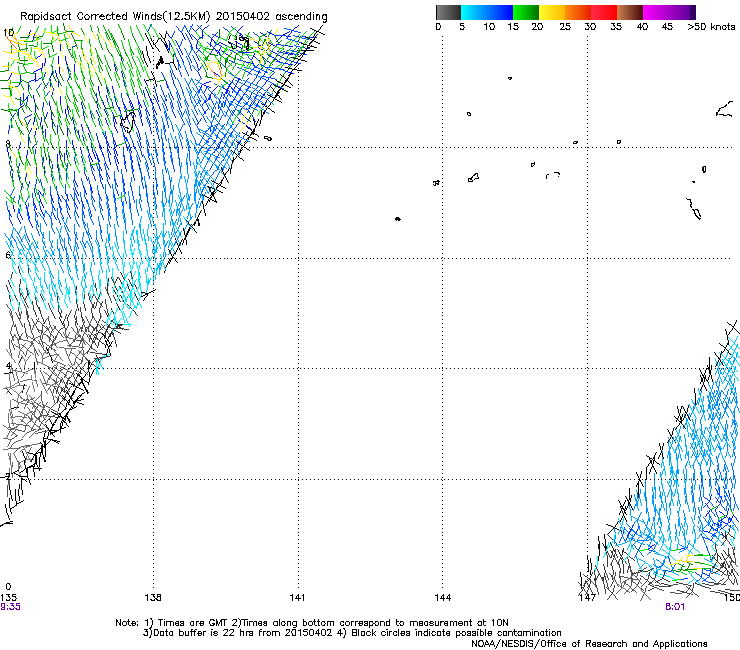The image size is (740, 650).
Task: Click the longitude label 135
Action: (8, 598)
